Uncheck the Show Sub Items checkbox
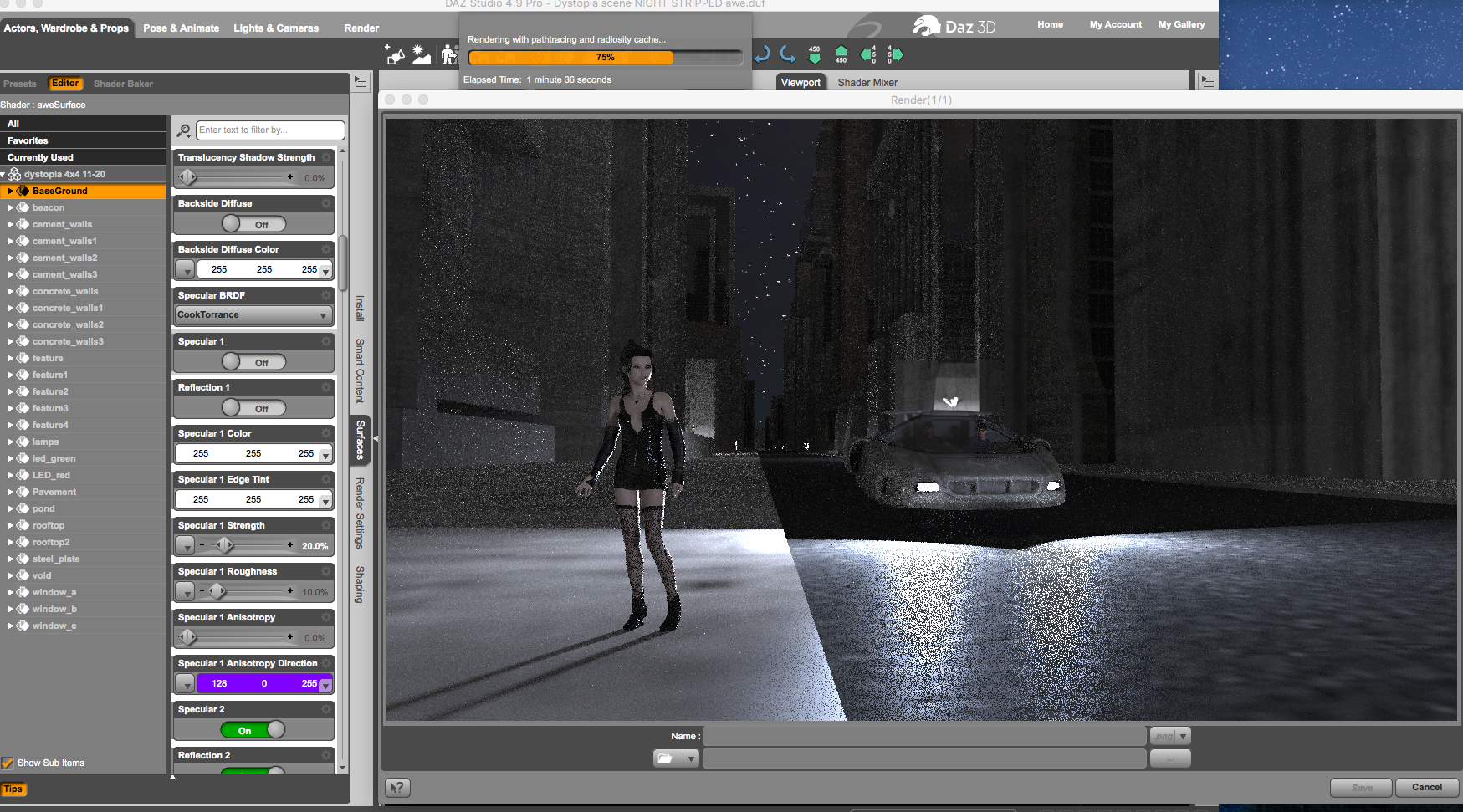The image size is (1463, 812). [8, 763]
